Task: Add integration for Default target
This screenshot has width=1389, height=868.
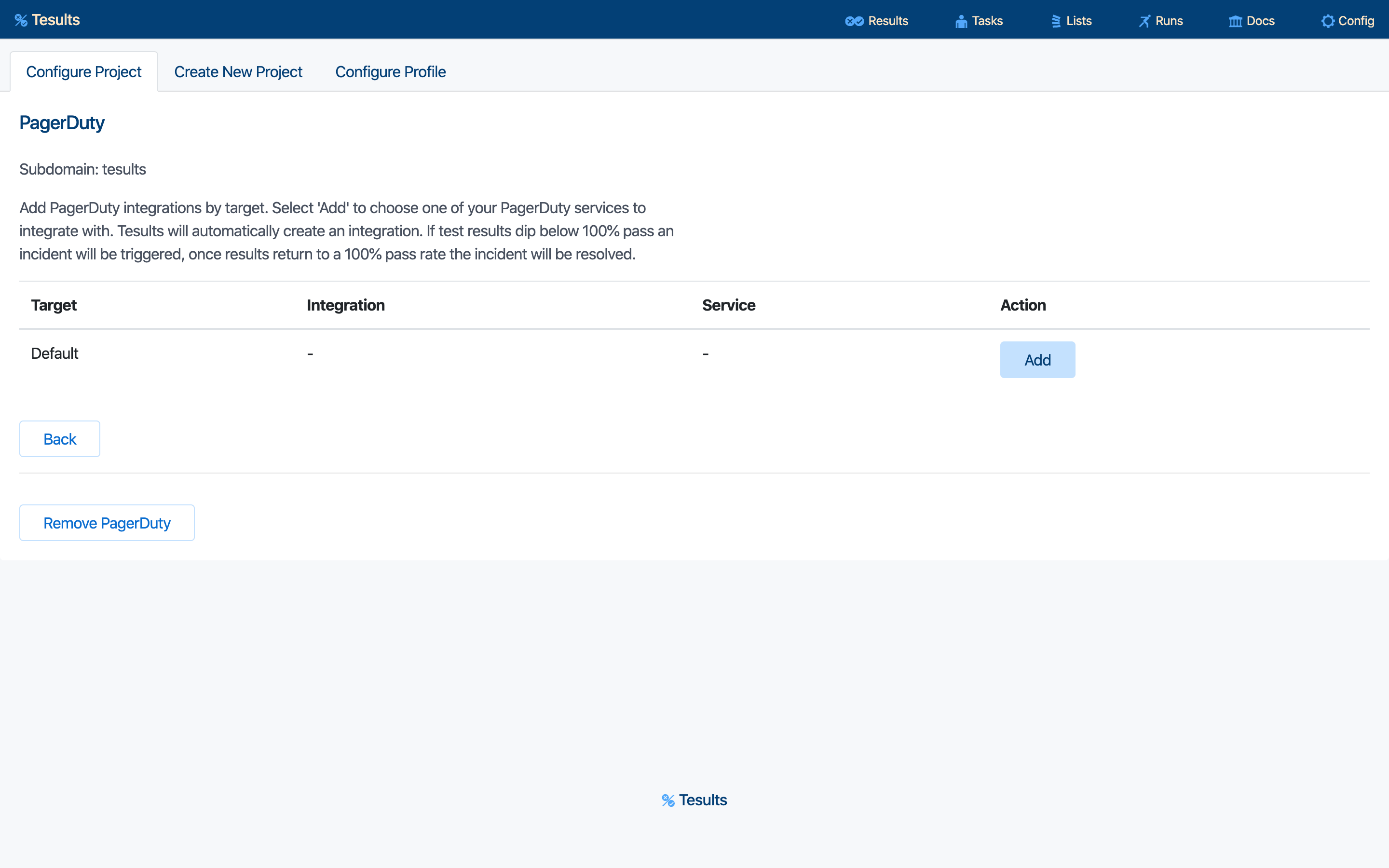Action: click(1037, 360)
